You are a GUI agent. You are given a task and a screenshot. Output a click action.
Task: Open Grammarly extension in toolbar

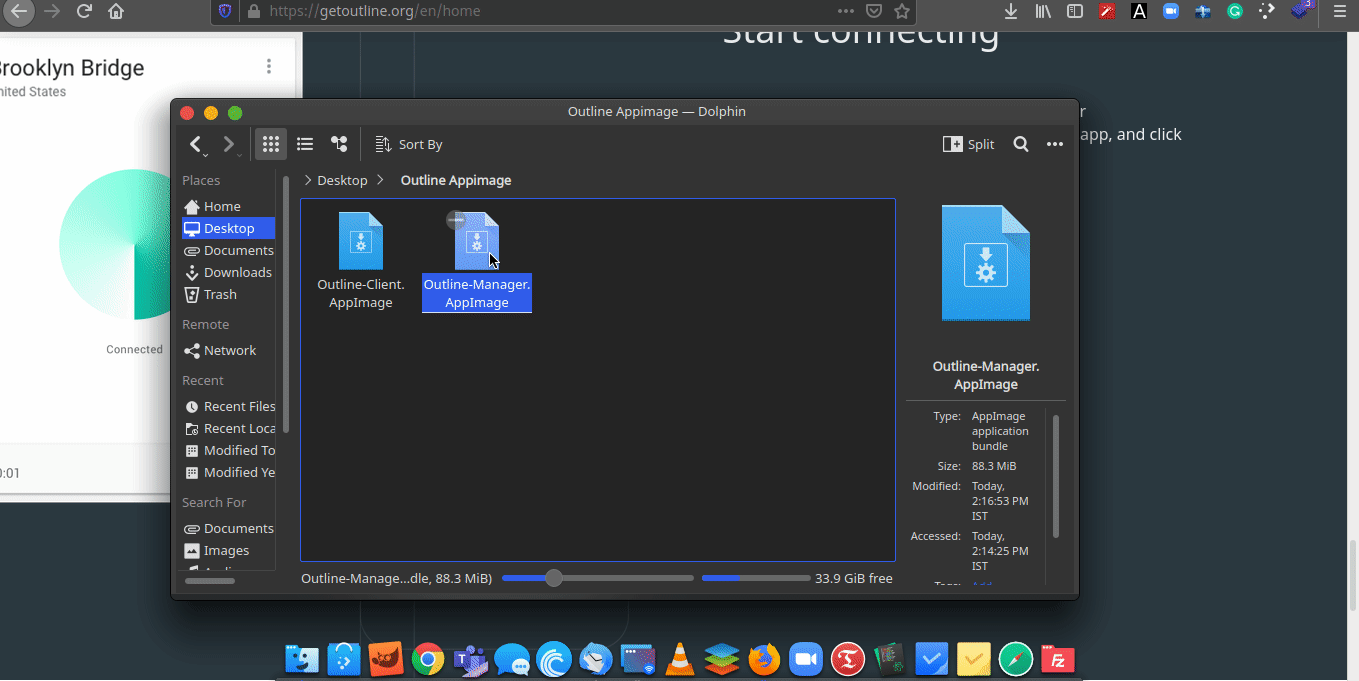(x=1235, y=11)
